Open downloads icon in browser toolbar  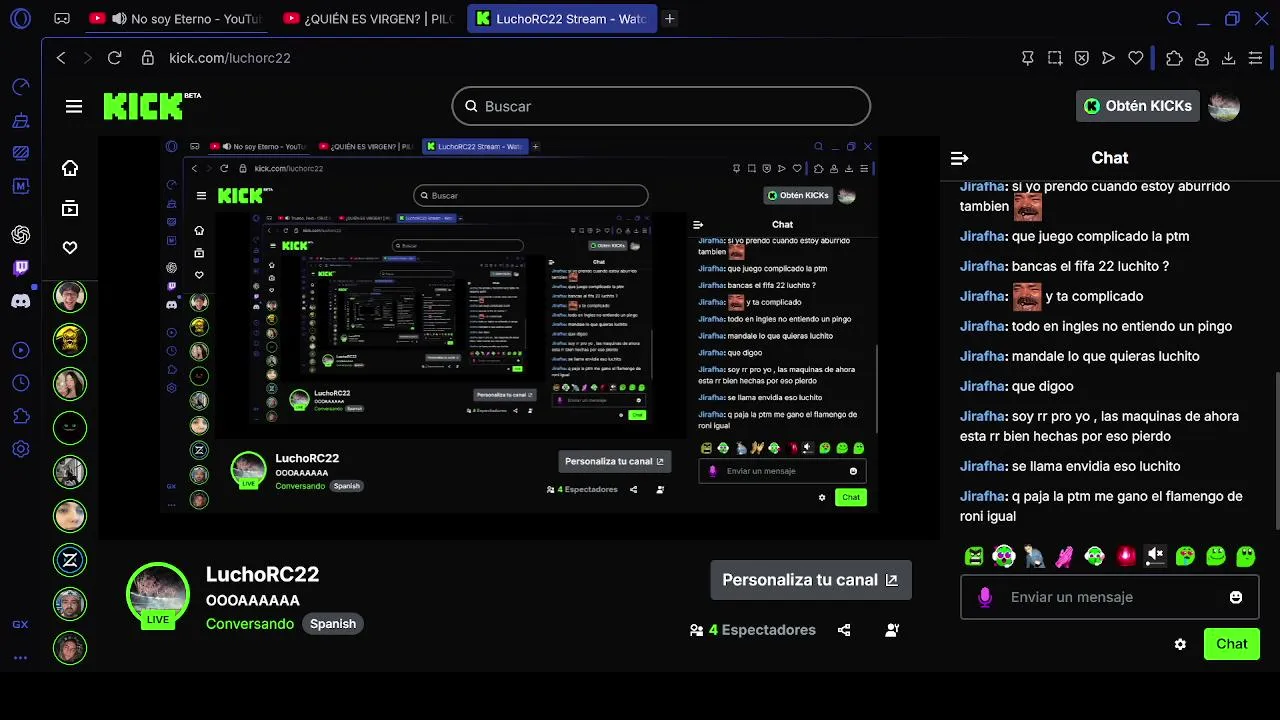[x=1228, y=58]
